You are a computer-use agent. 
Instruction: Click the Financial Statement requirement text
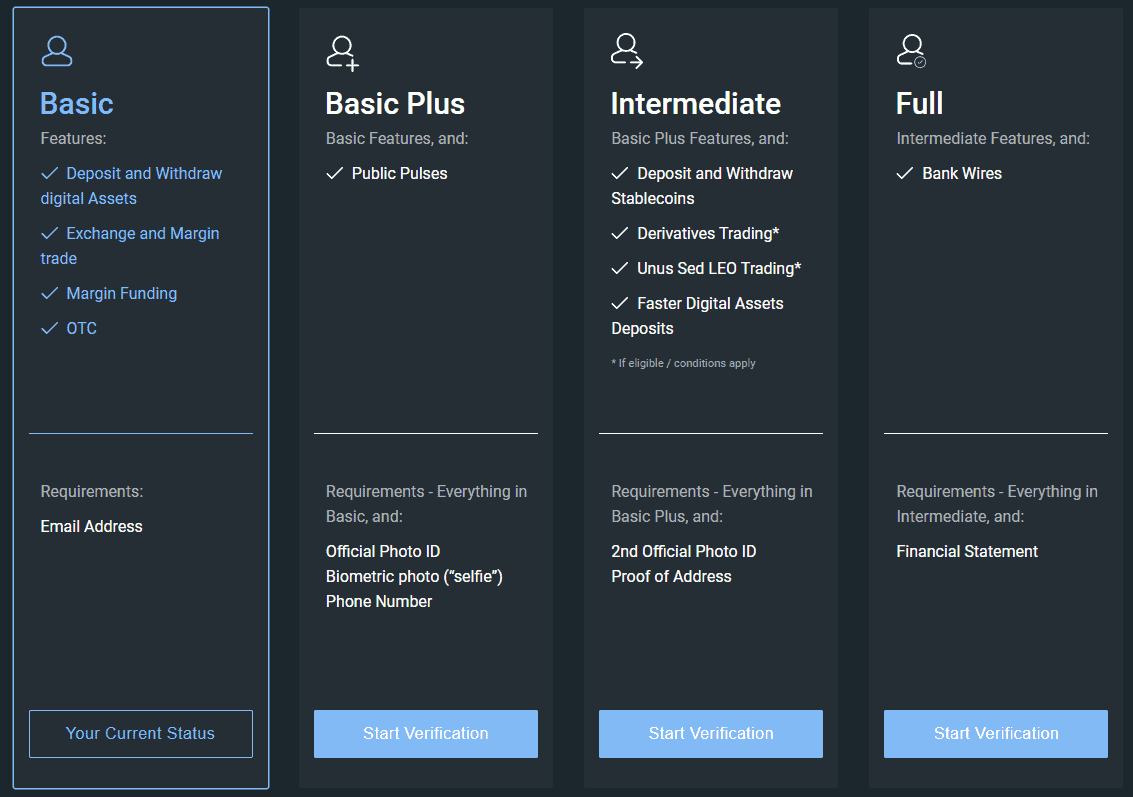tap(967, 552)
